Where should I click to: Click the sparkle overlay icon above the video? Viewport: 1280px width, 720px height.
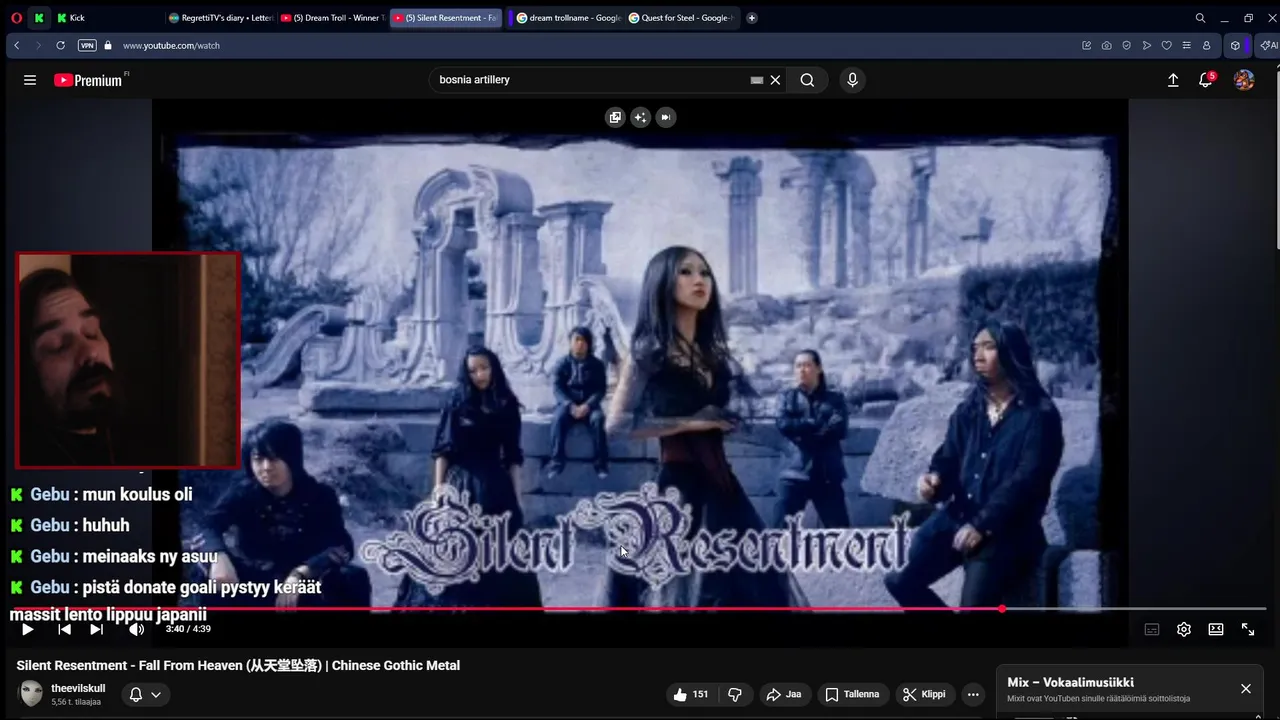[x=640, y=117]
